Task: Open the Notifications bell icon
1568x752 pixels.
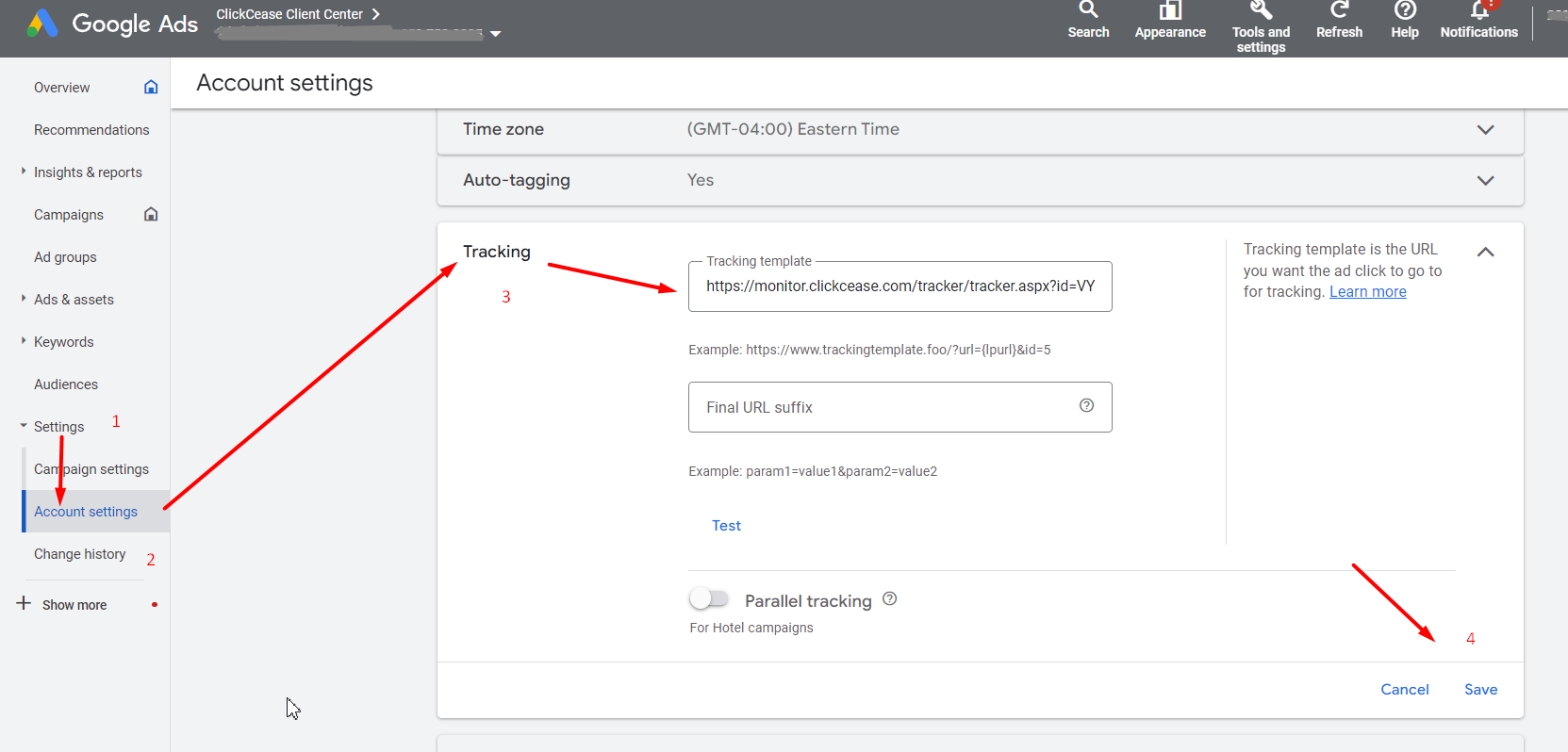Action: [1479, 9]
